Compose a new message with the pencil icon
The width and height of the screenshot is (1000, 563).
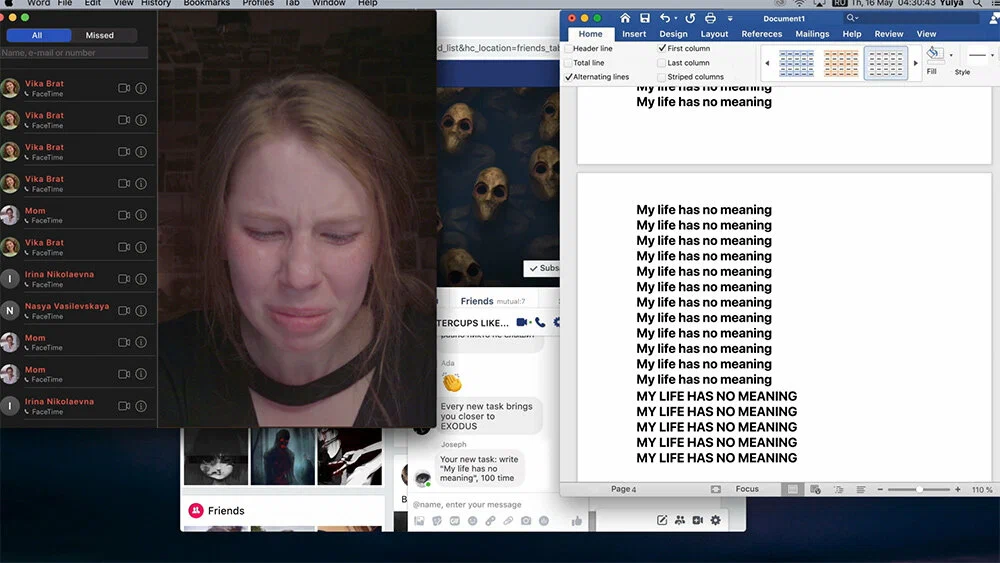tap(662, 520)
